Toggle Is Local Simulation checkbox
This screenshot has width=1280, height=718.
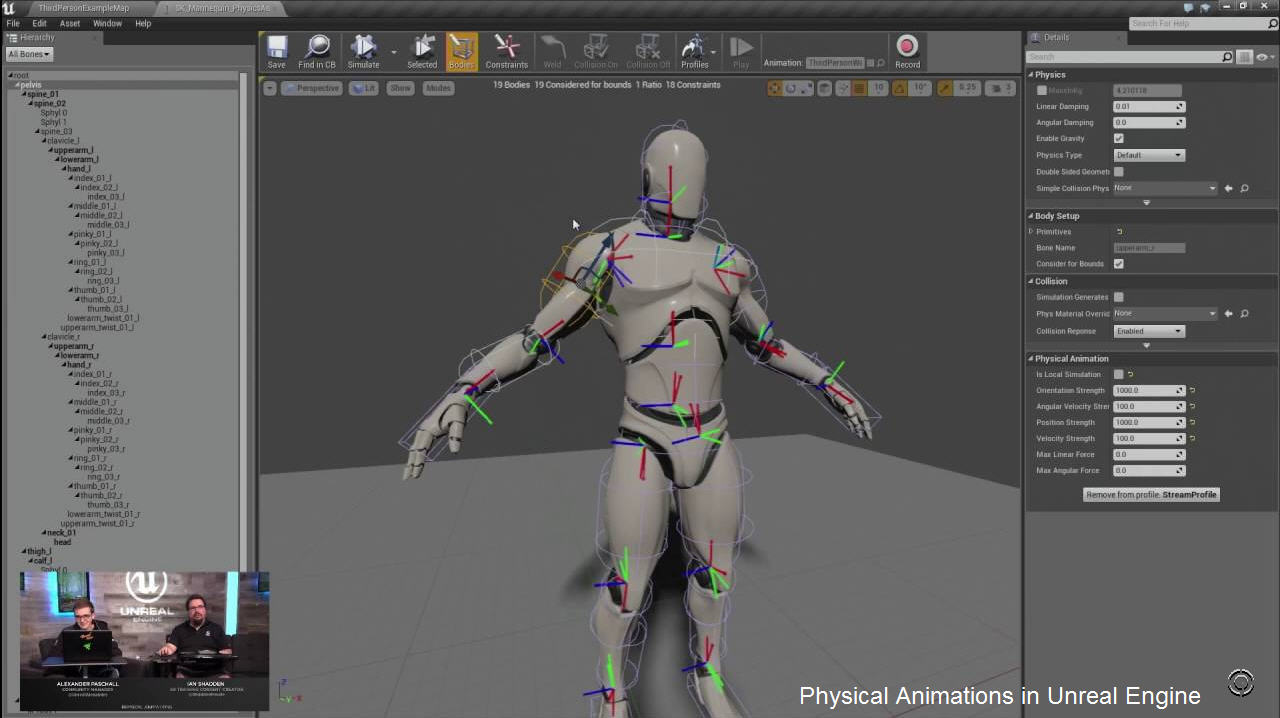[x=1118, y=374]
